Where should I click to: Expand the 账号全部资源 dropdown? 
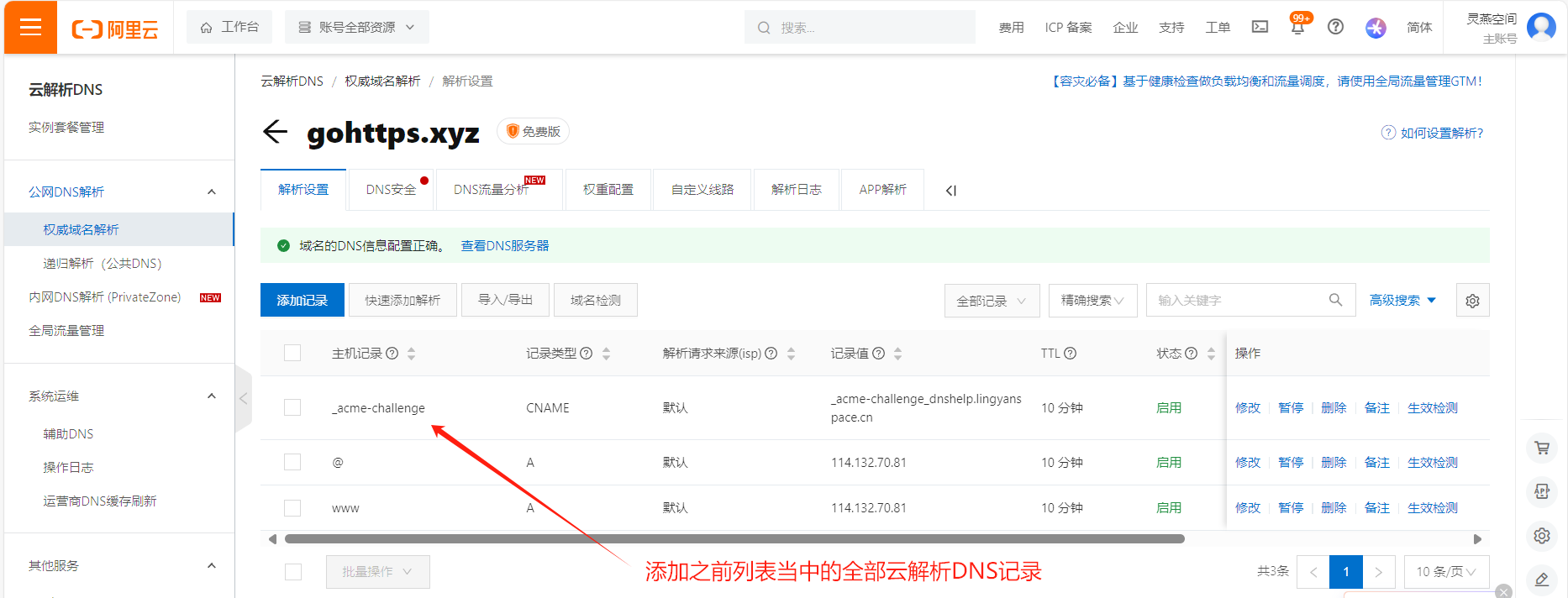[x=357, y=27]
